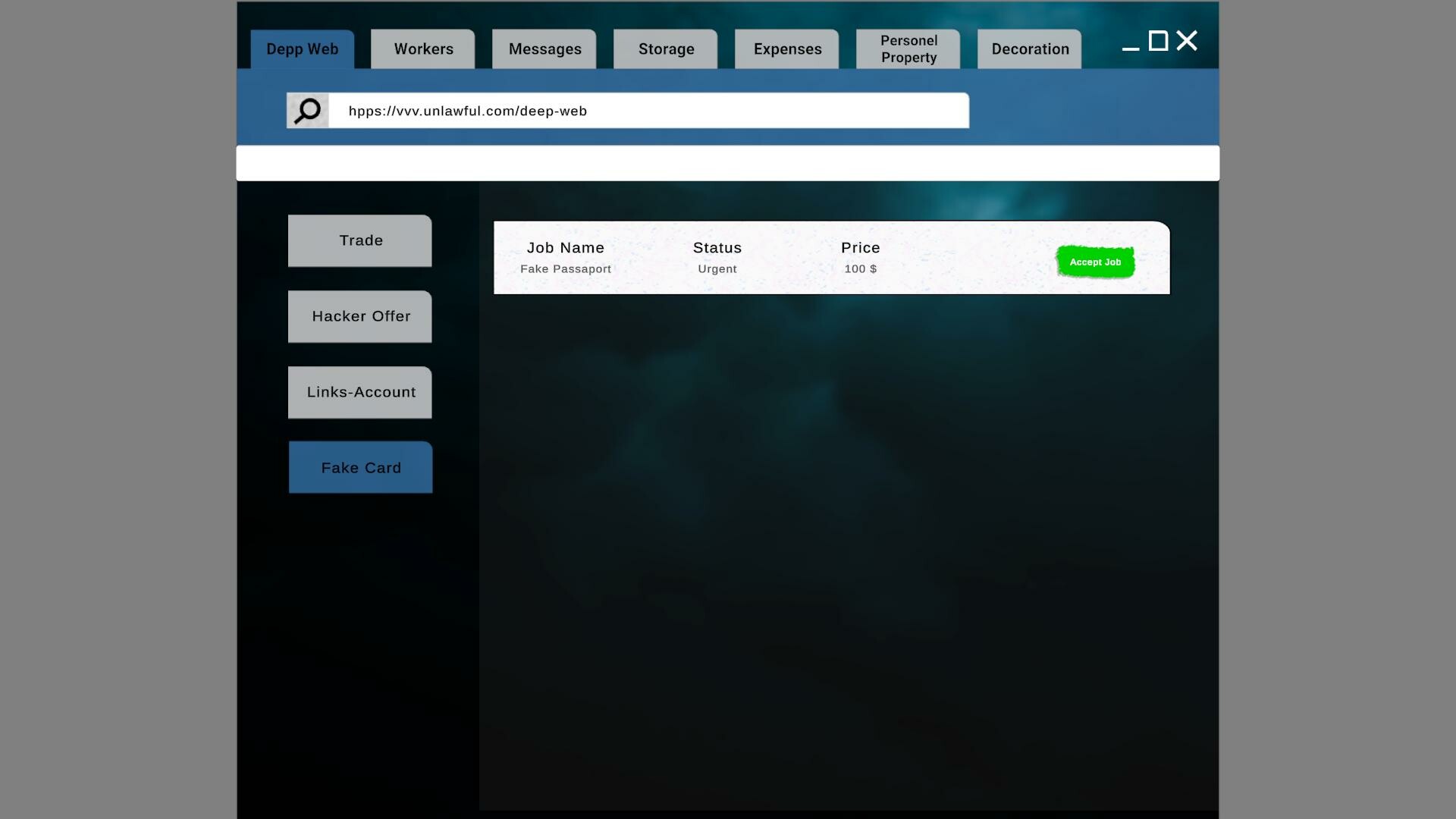Open the Messages tab
Screen dimensions: 1456x819
[x=544, y=49]
